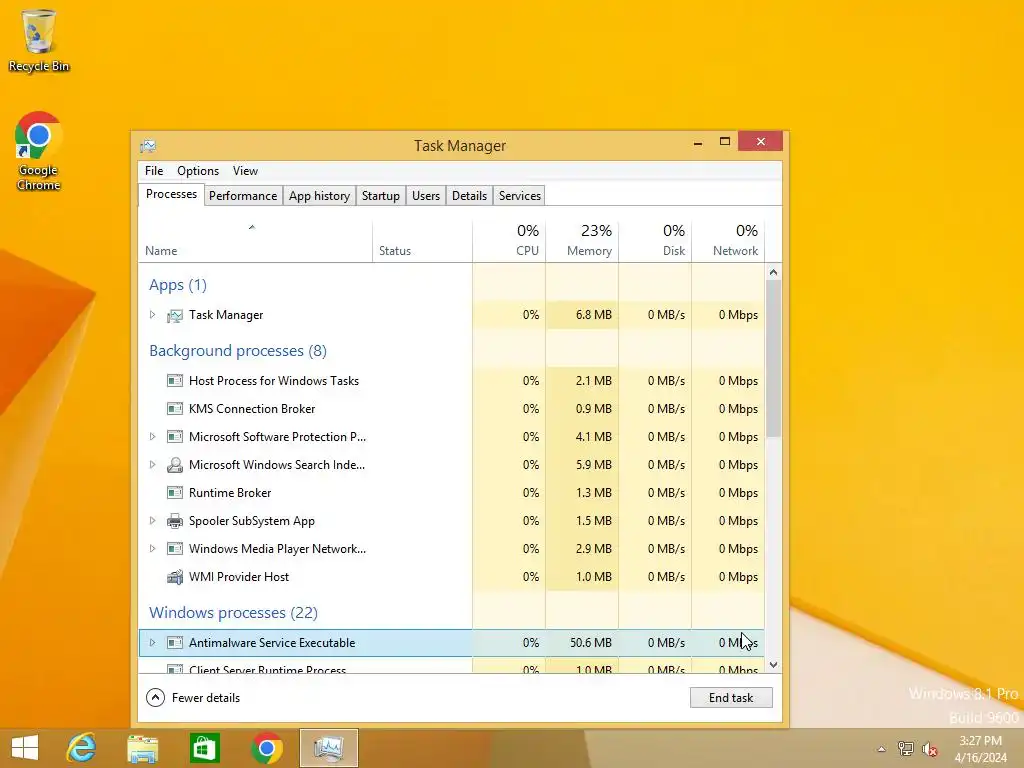Image resolution: width=1024 pixels, height=768 pixels.
Task: Sort by the Status column header
Action: pyautogui.click(x=423, y=242)
